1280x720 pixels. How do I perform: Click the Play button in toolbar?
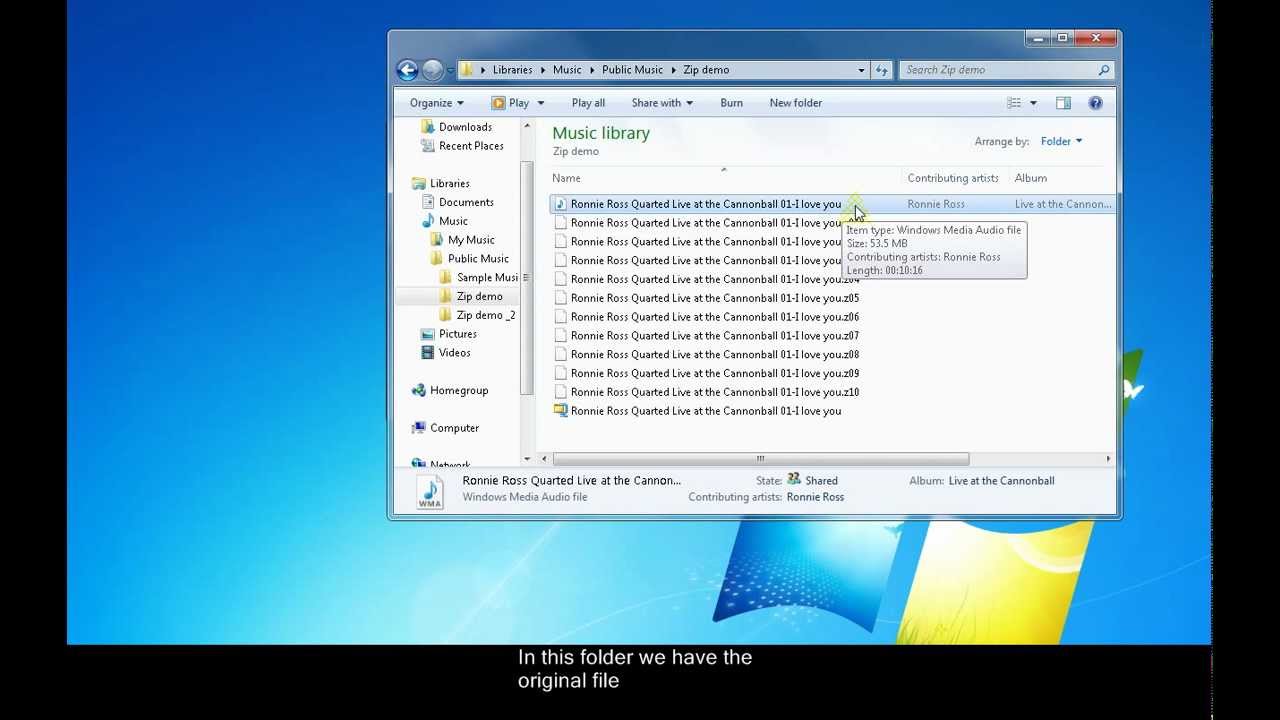click(511, 103)
